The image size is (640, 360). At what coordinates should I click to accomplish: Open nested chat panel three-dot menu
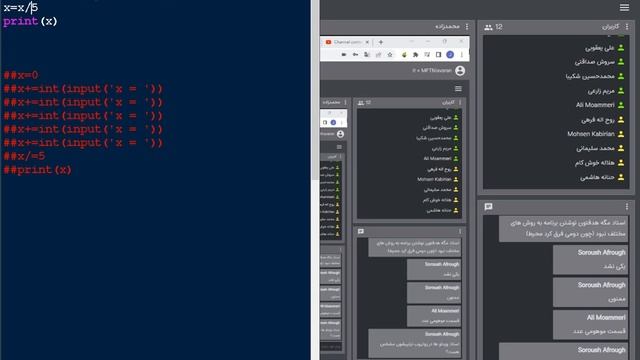[x=460, y=231]
